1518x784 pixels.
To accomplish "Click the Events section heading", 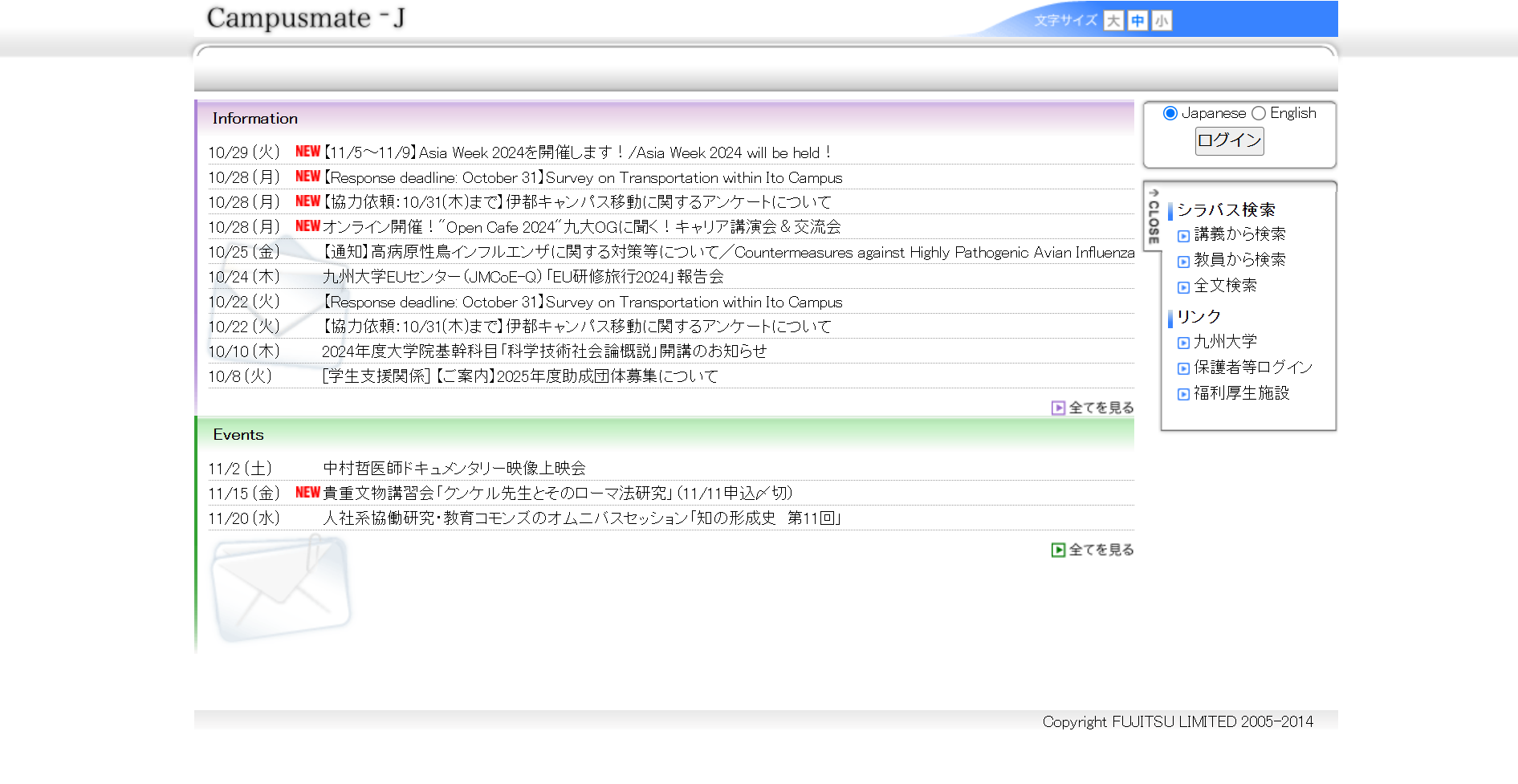I will (238, 435).
